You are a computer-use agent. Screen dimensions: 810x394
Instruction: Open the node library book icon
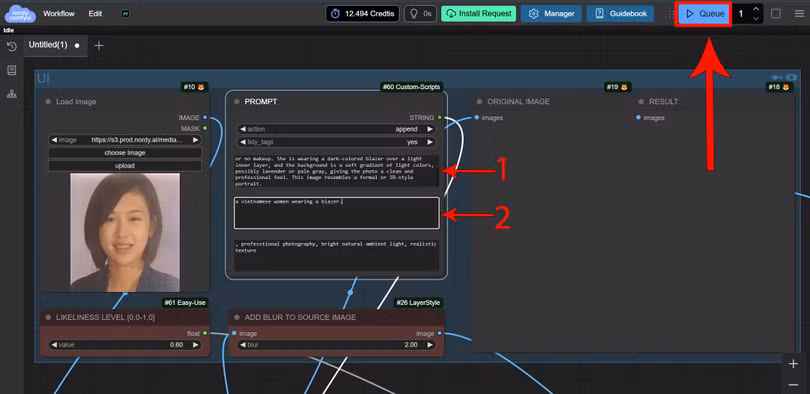pyautogui.click(x=11, y=70)
